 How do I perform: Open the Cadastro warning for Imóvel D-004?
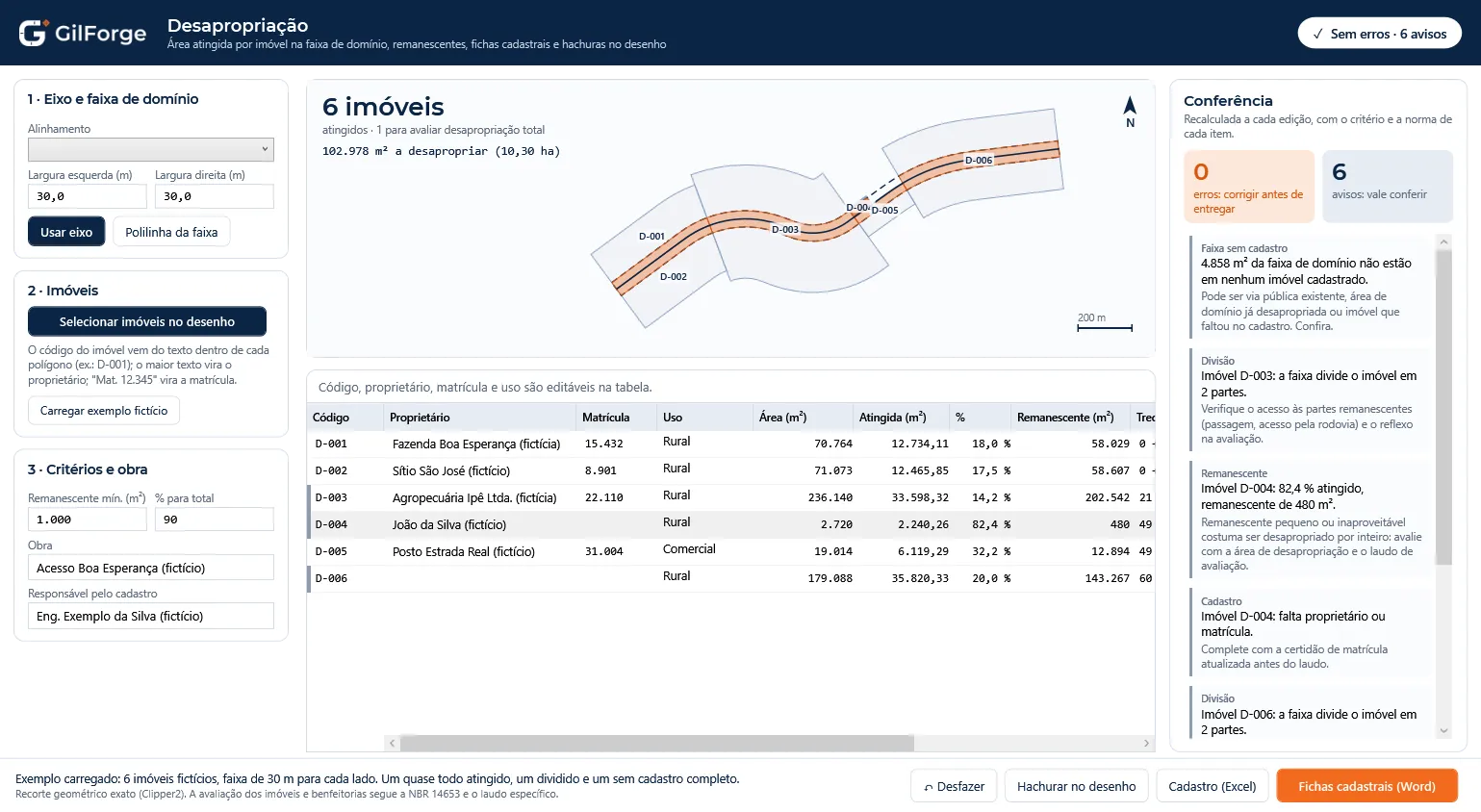(x=1309, y=632)
